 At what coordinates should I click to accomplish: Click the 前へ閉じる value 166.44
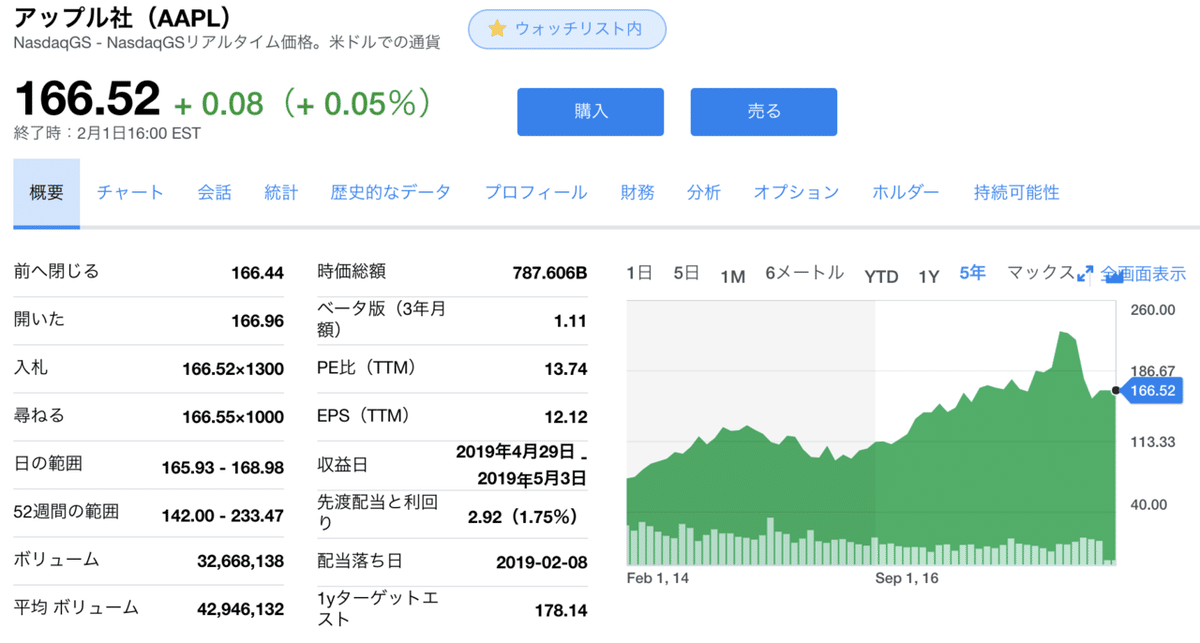tap(257, 273)
